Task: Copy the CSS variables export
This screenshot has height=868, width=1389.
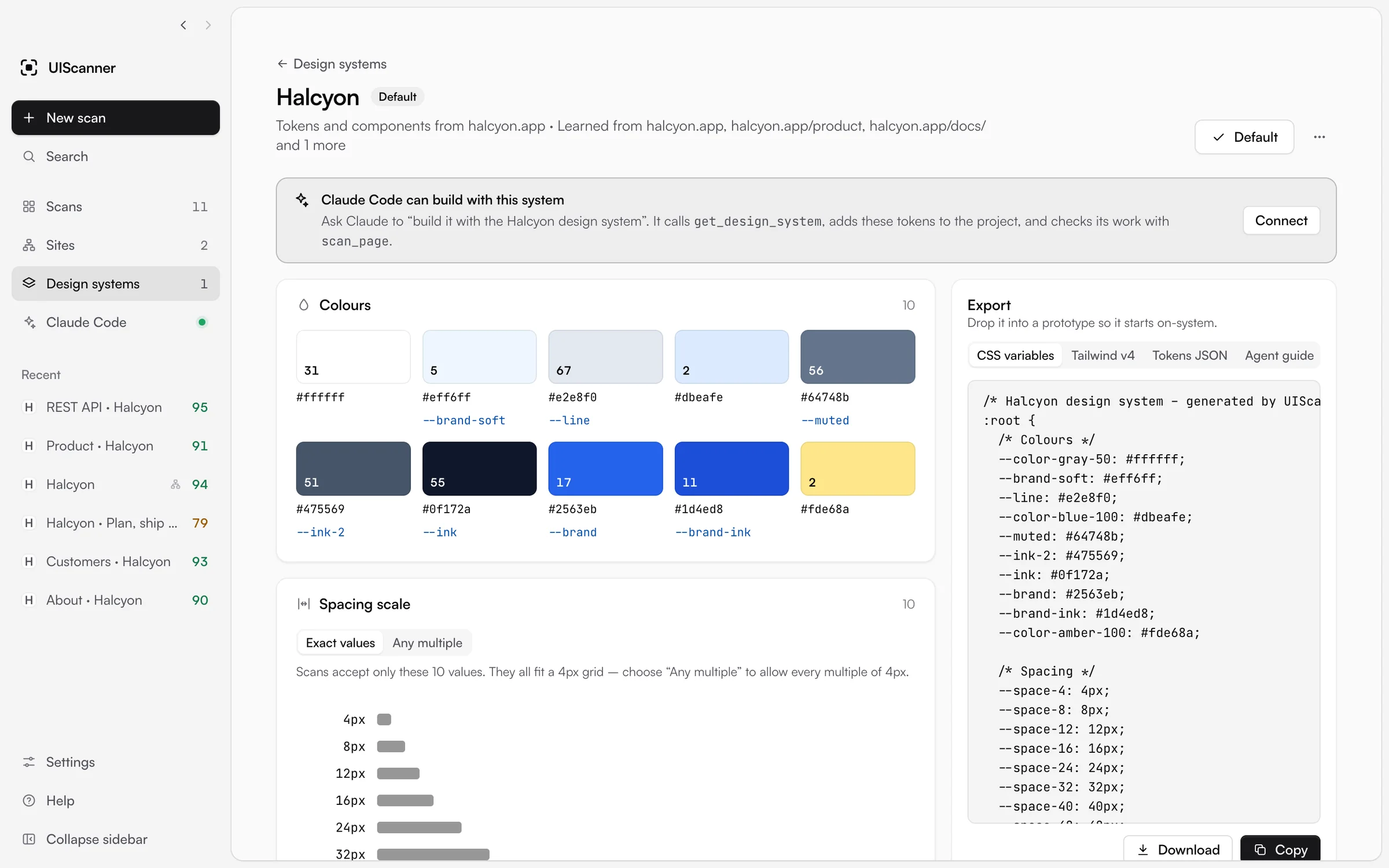Action: [x=1280, y=849]
